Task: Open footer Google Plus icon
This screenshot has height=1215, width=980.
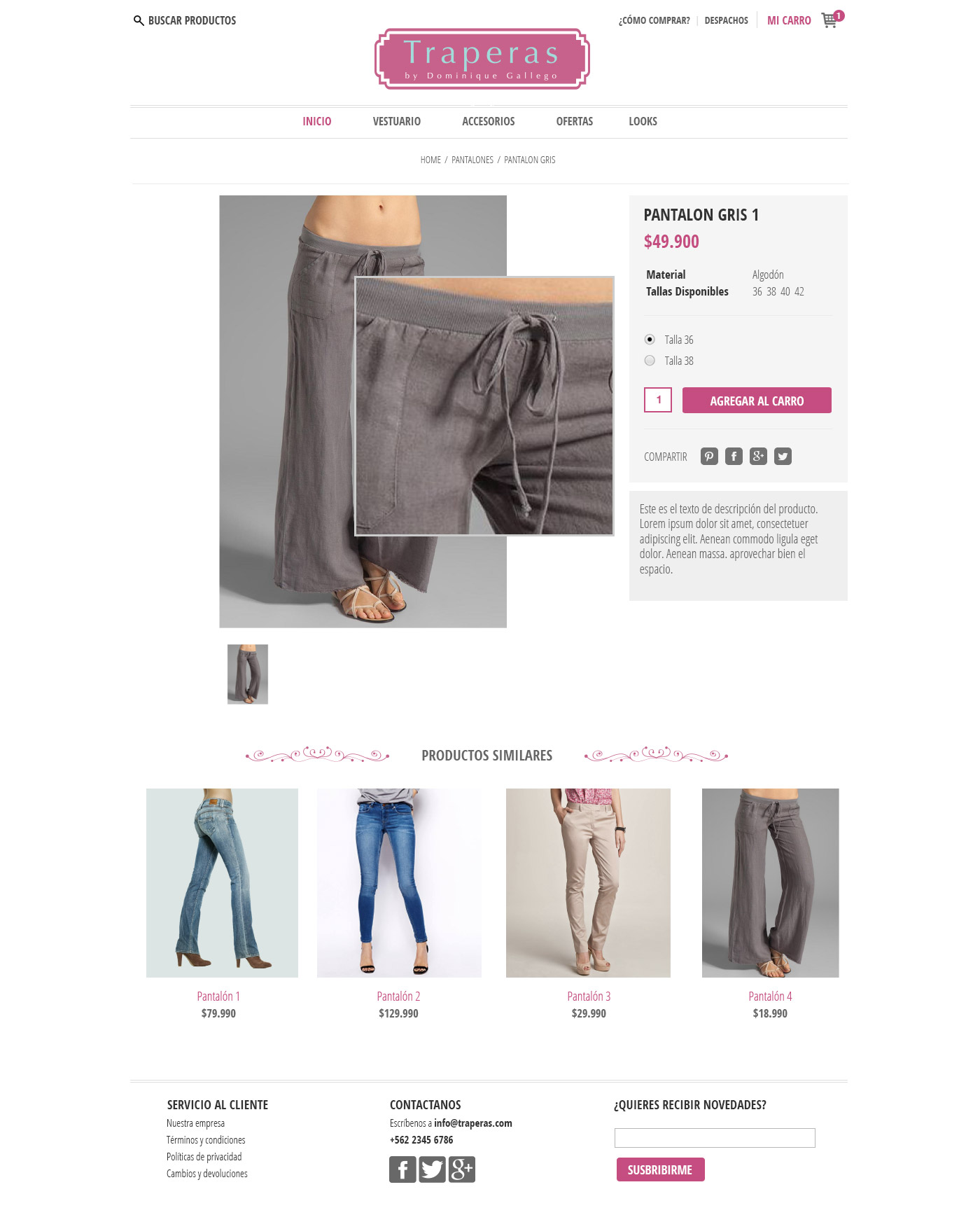Action: [x=462, y=1169]
